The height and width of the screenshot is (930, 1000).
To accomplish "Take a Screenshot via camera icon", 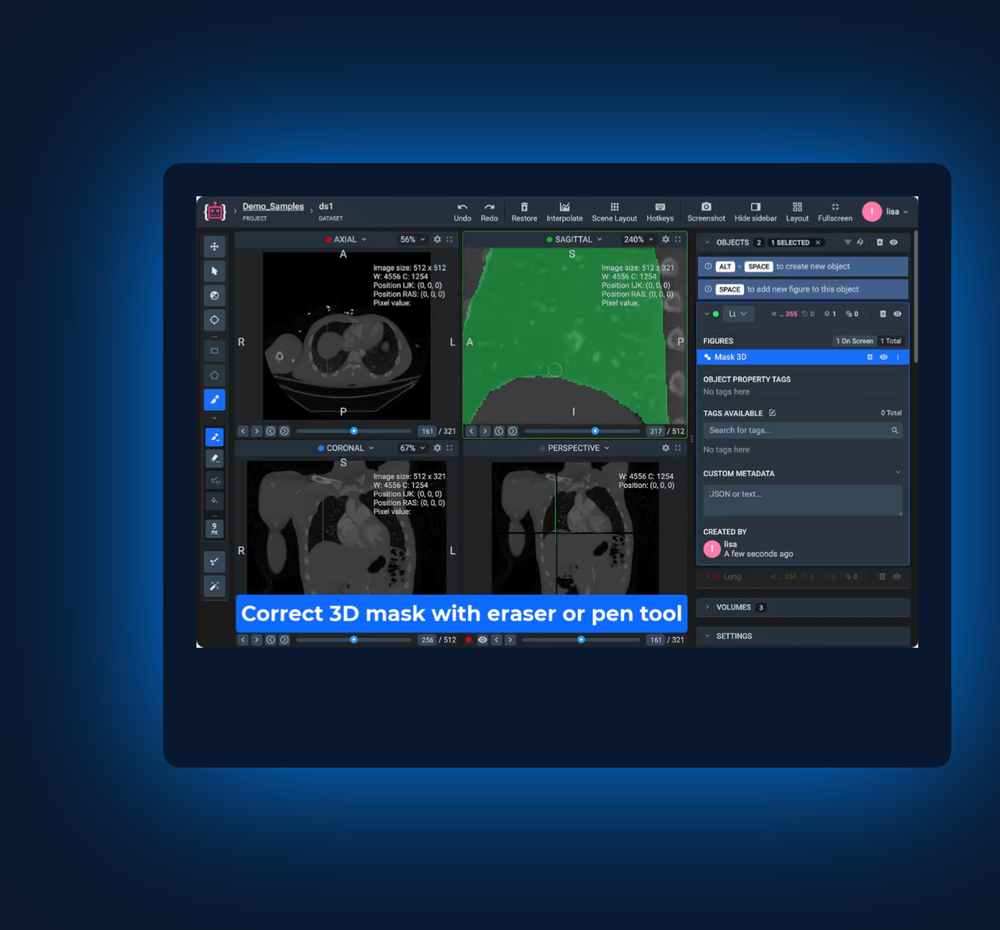I will [706, 212].
